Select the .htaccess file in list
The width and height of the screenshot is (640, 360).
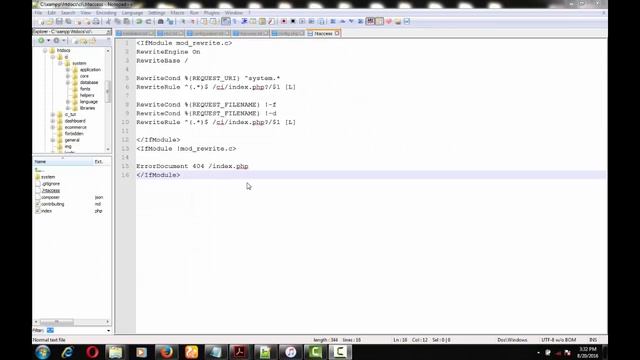click(x=51, y=190)
